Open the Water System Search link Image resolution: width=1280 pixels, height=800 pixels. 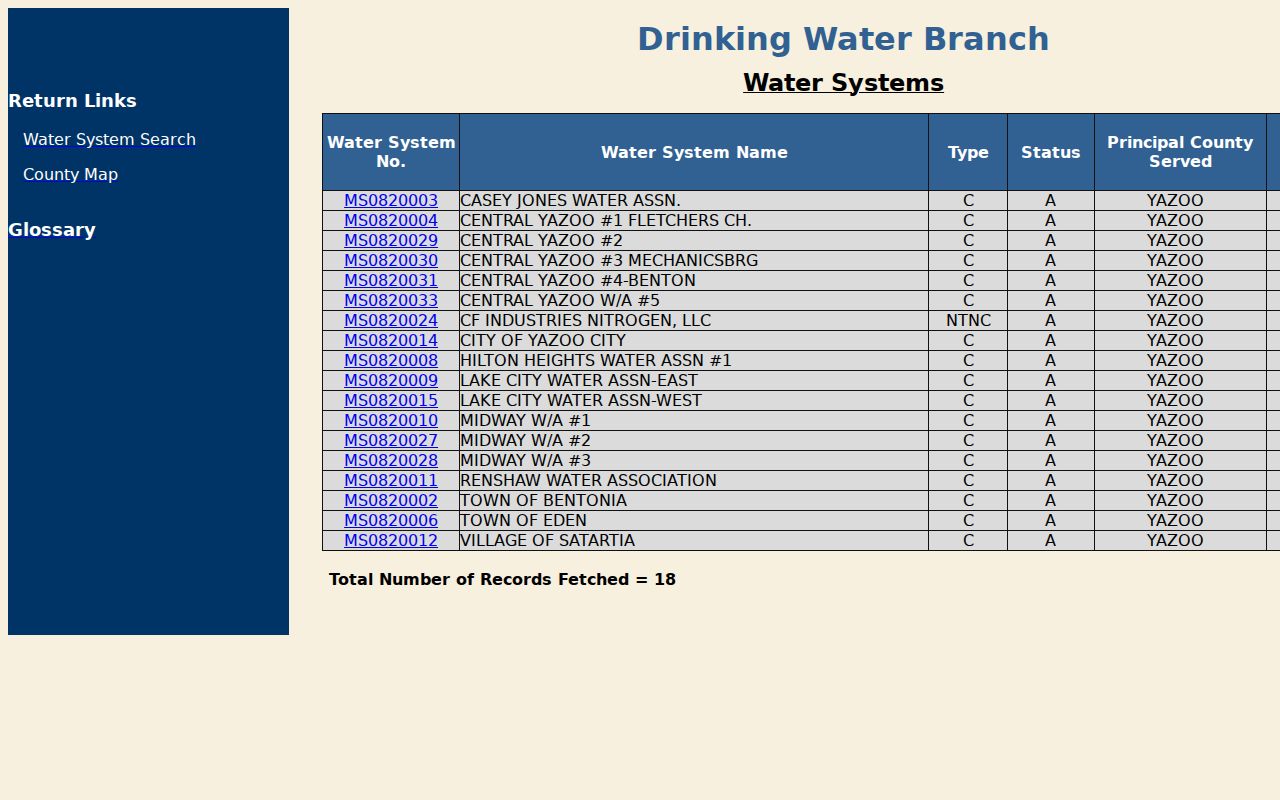coord(109,139)
